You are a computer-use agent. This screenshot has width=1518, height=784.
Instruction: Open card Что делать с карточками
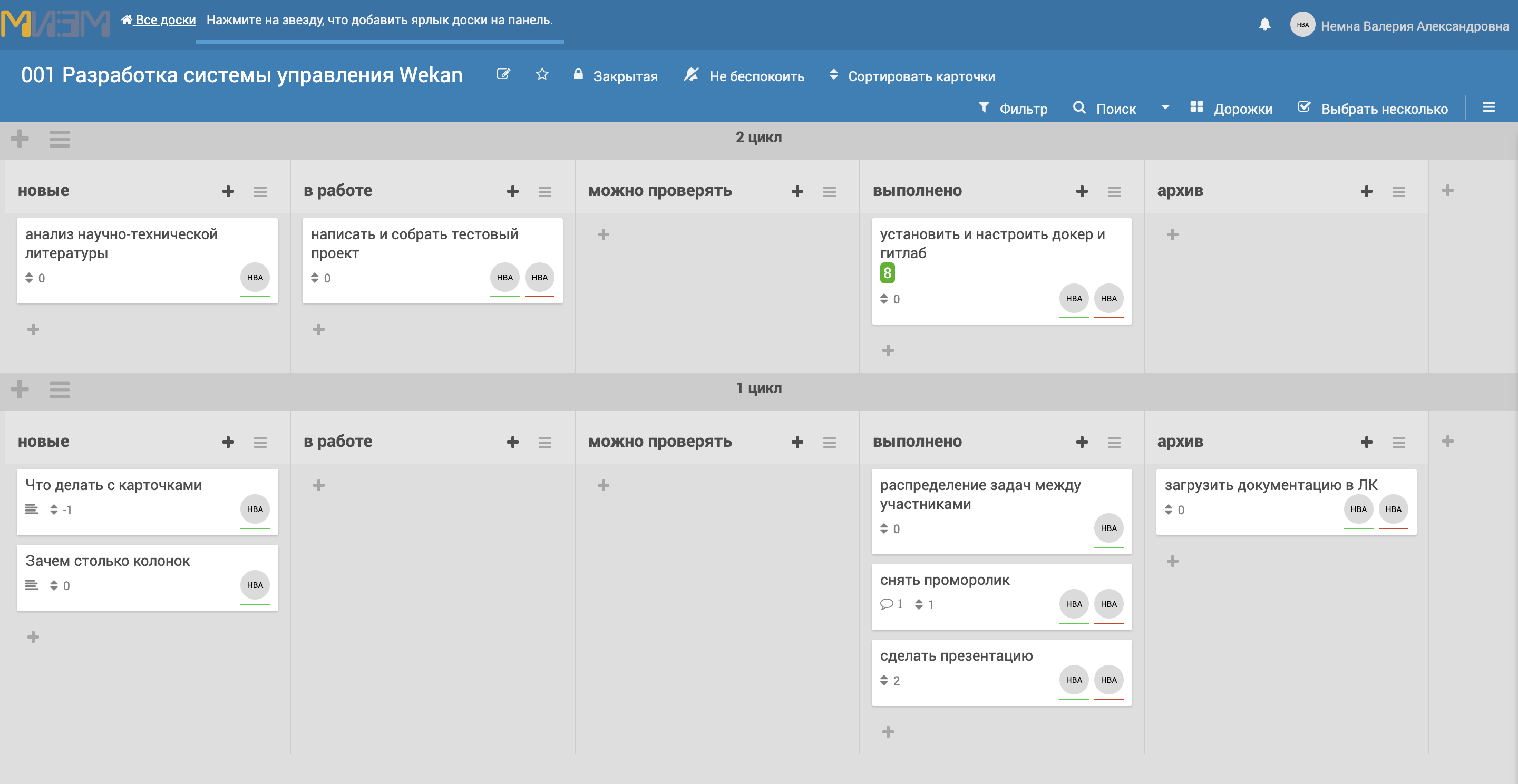click(148, 502)
